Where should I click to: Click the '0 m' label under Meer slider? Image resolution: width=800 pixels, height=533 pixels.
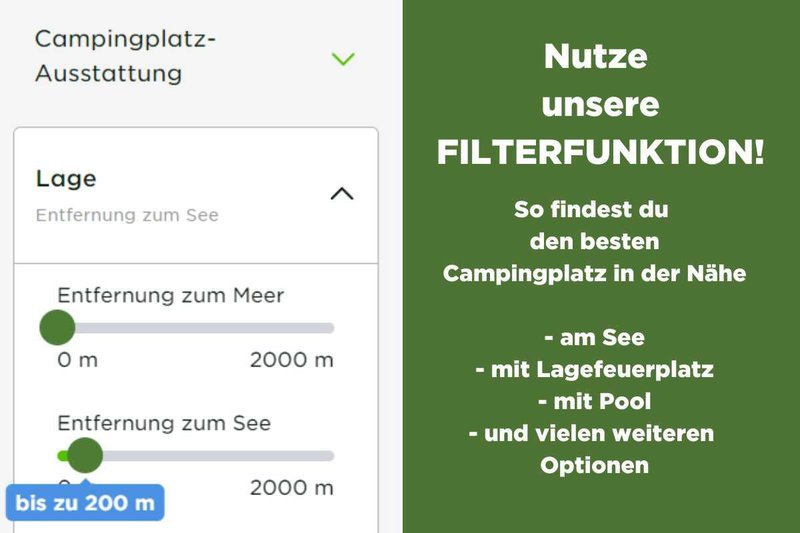tap(77, 360)
